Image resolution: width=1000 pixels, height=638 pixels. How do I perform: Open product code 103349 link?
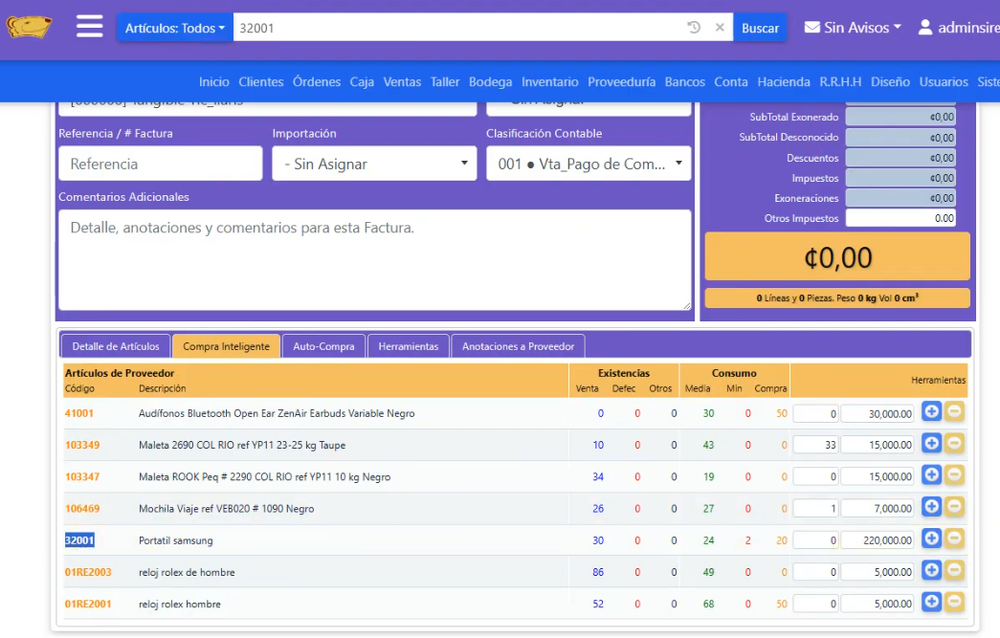coord(82,445)
